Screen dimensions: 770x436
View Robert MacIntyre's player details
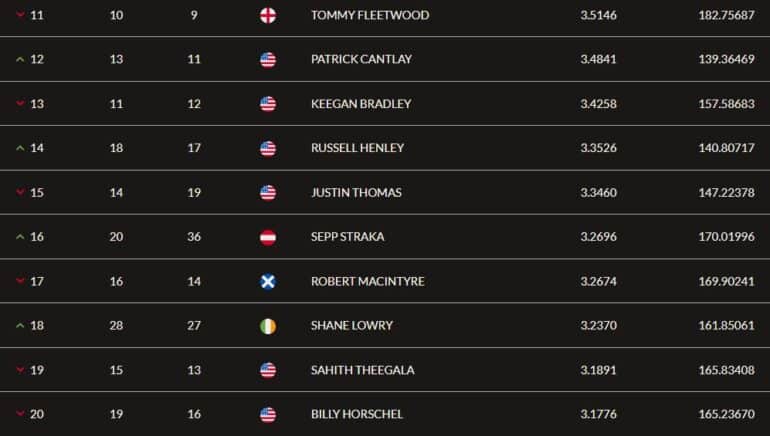tap(368, 281)
